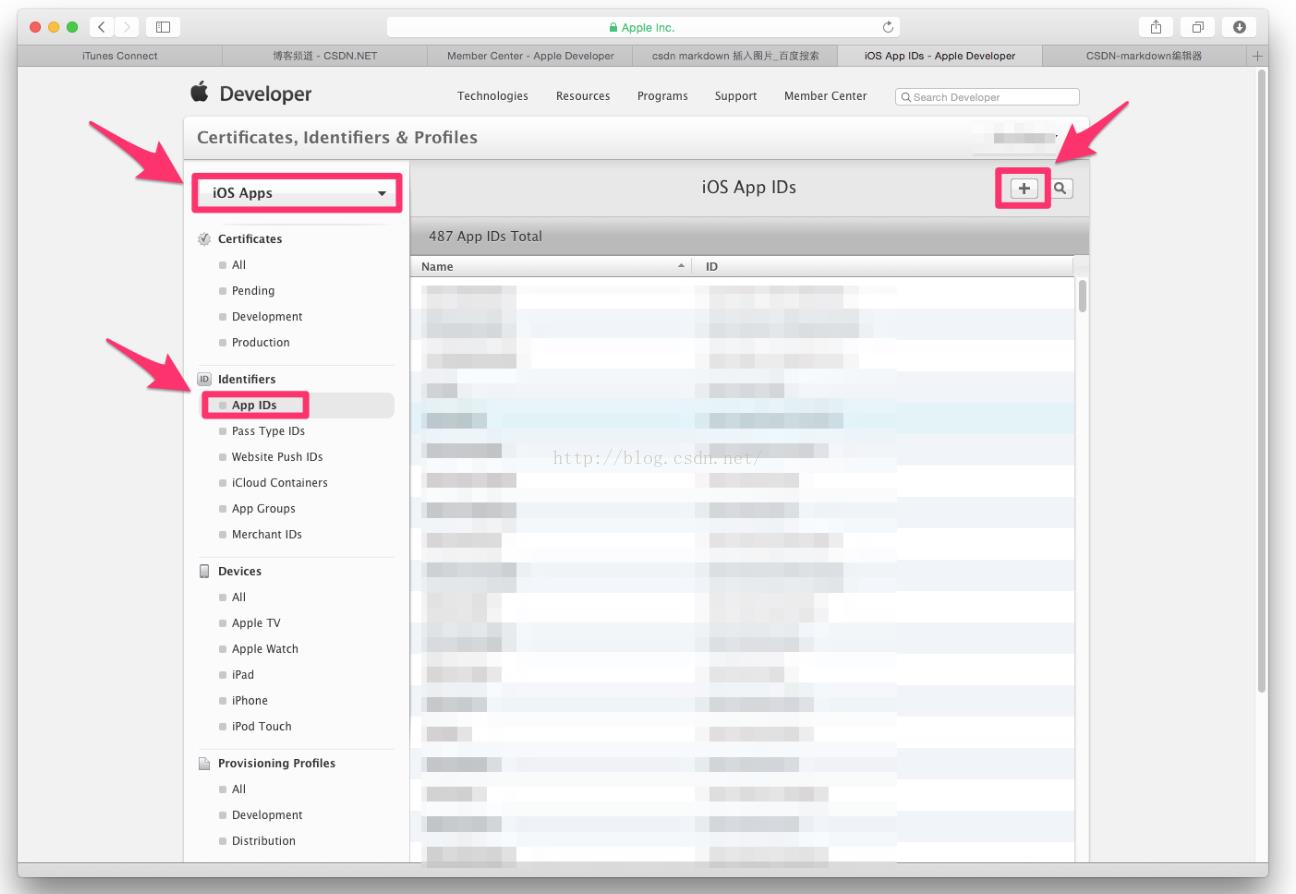Go back with Safari's back arrow
The image size is (1296, 894).
tap(103, 27)
